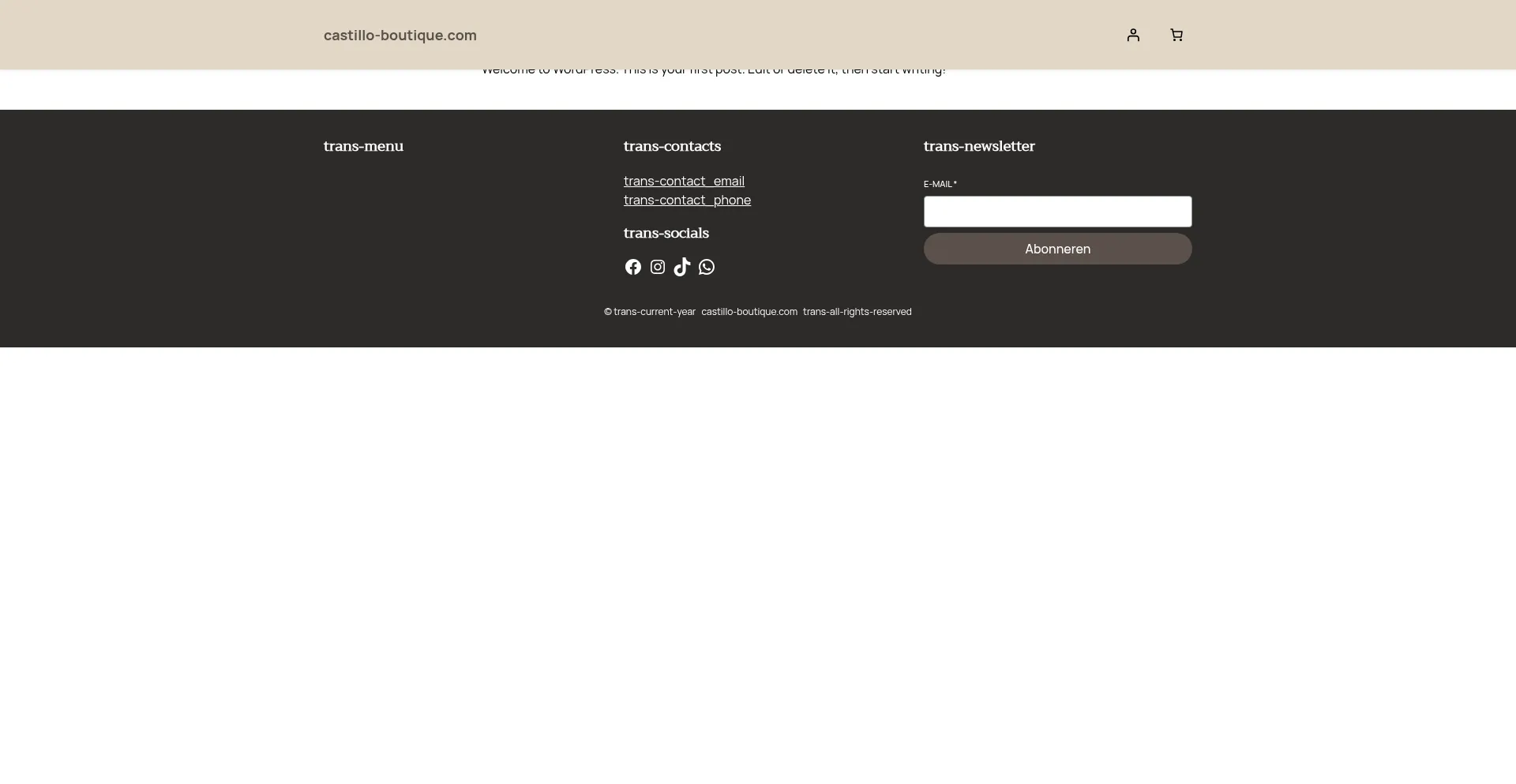The width and height of the screenshot is (1516, 784).
Task: Select castillo-boutique.com in the copyright line
Action: [x=749, y=312]
